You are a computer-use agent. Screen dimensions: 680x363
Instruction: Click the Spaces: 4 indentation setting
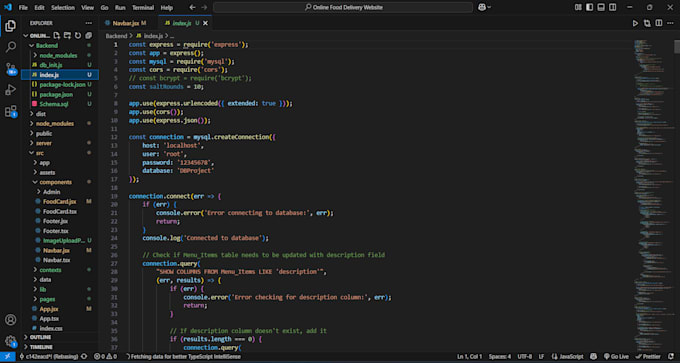click(500, 356)
